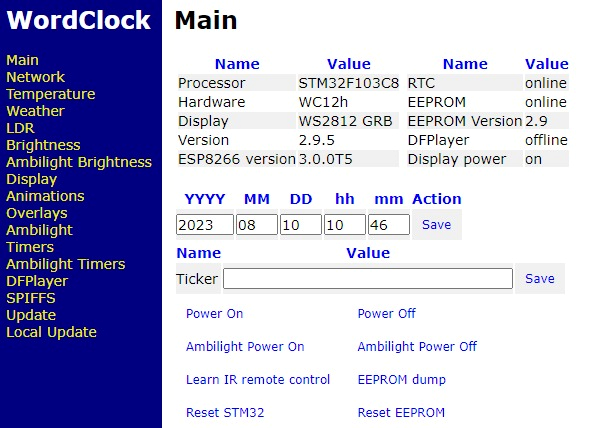Open SPIFFS page
Viewport: 600px width, 428px height.
coord(31,298)
